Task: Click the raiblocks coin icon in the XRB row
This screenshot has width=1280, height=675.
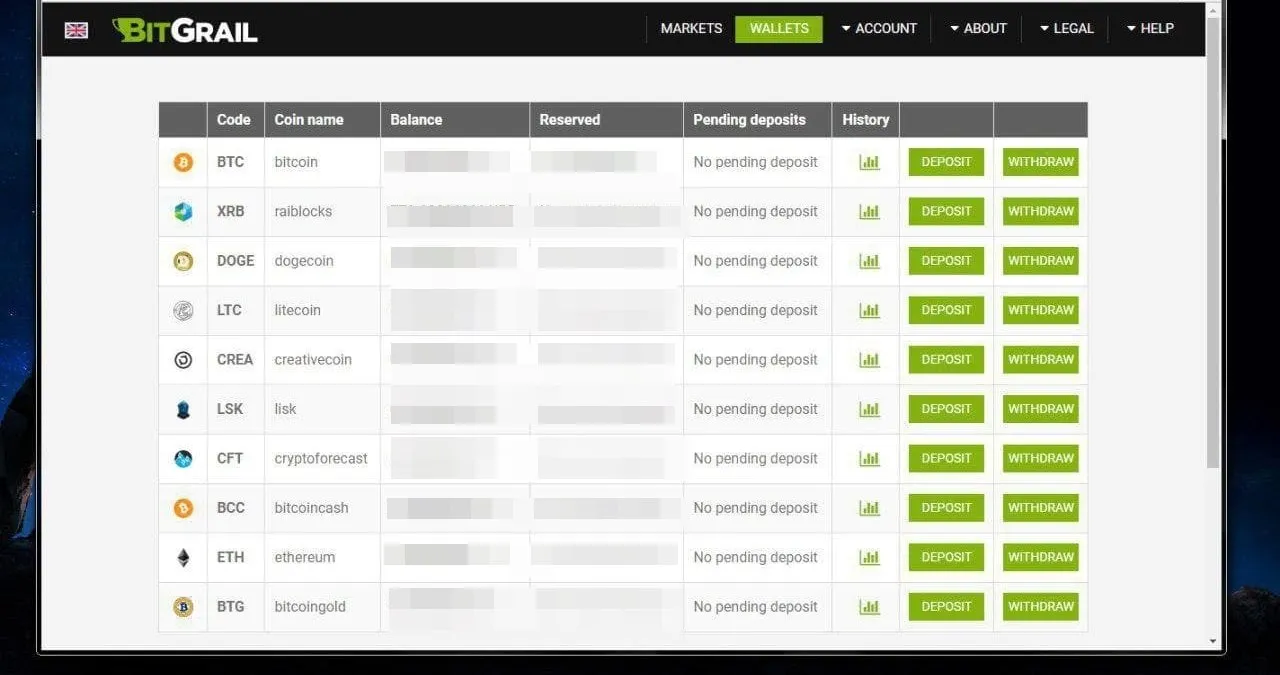Action: (183, 211)
